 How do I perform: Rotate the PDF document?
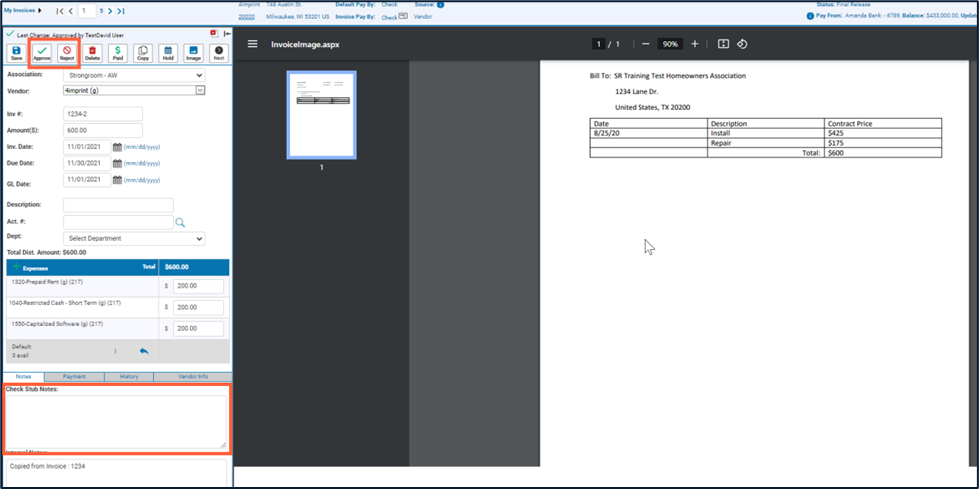(x=742, y=44)
